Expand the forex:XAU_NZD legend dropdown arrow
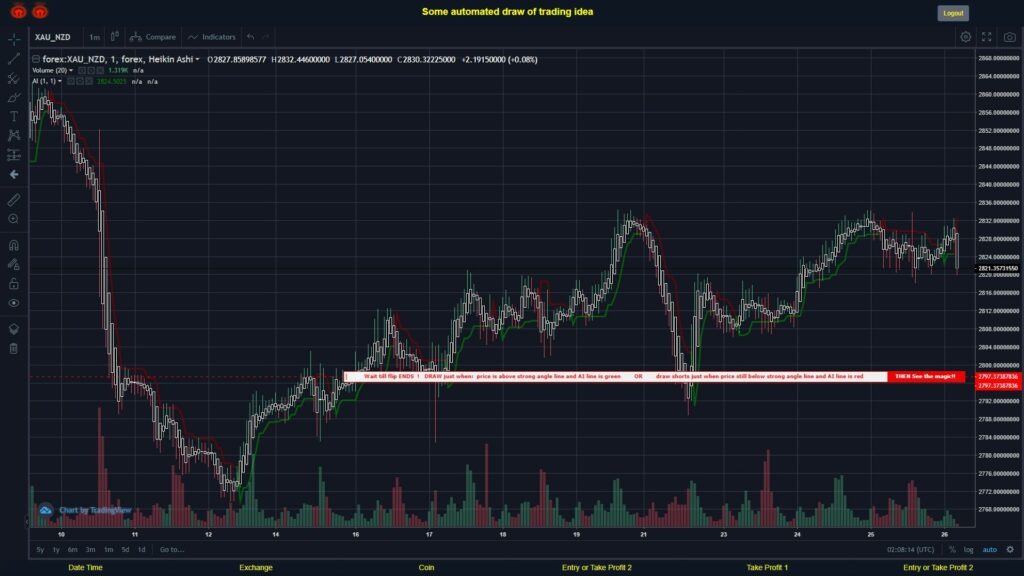Viewport: 1024px width, 576px height. coord(197,59)
